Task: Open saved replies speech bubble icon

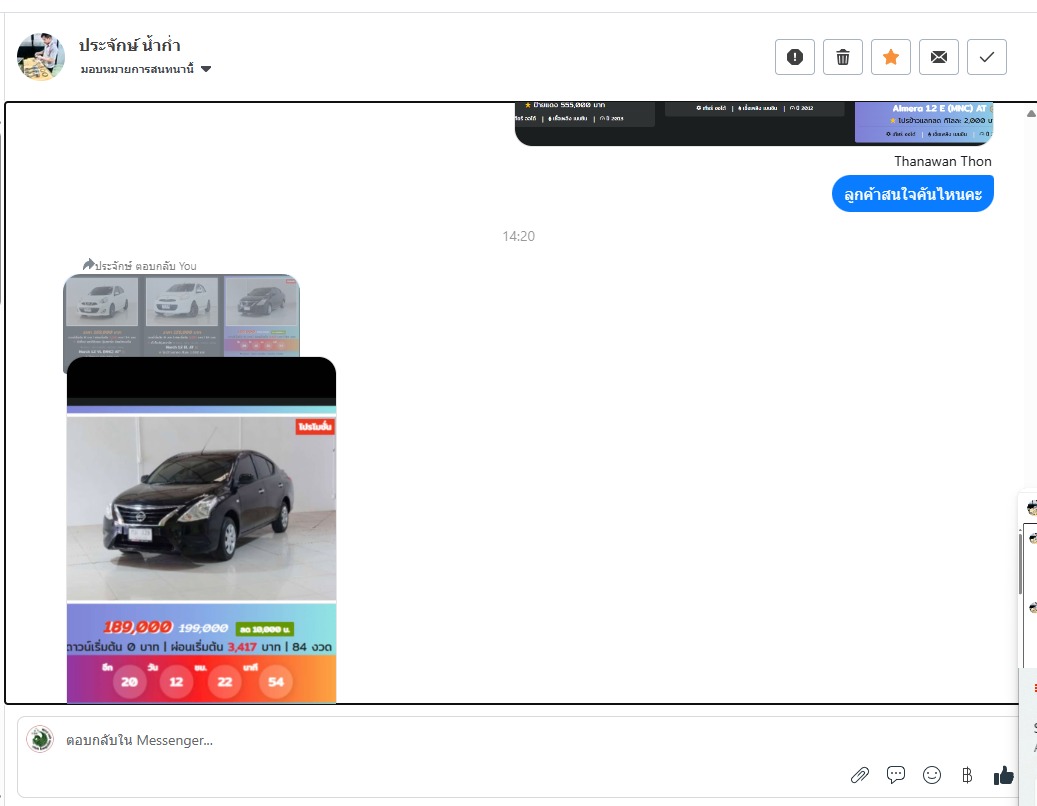Action: 896,775
